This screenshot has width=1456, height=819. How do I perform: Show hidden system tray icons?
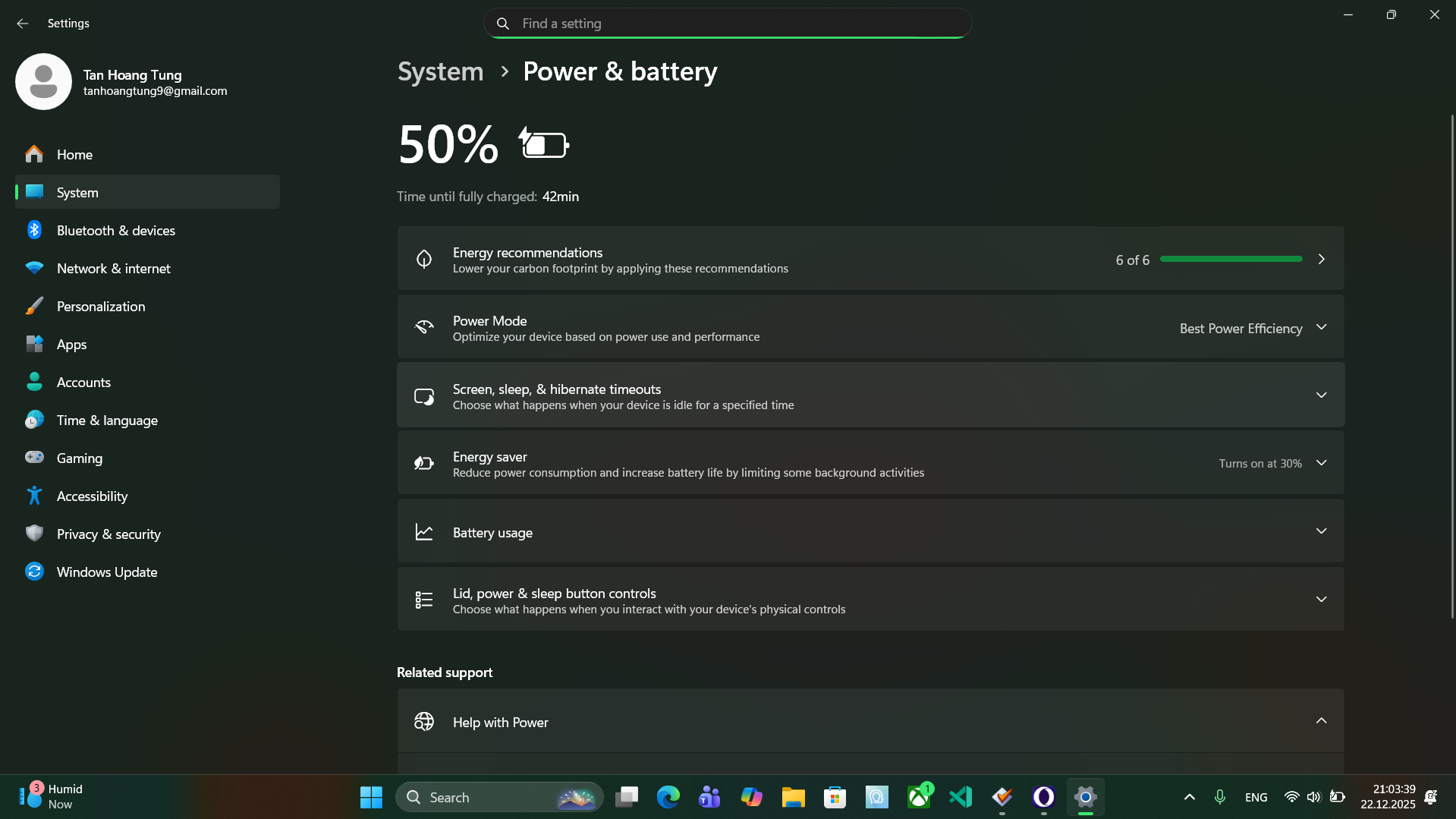[1189, 797]
